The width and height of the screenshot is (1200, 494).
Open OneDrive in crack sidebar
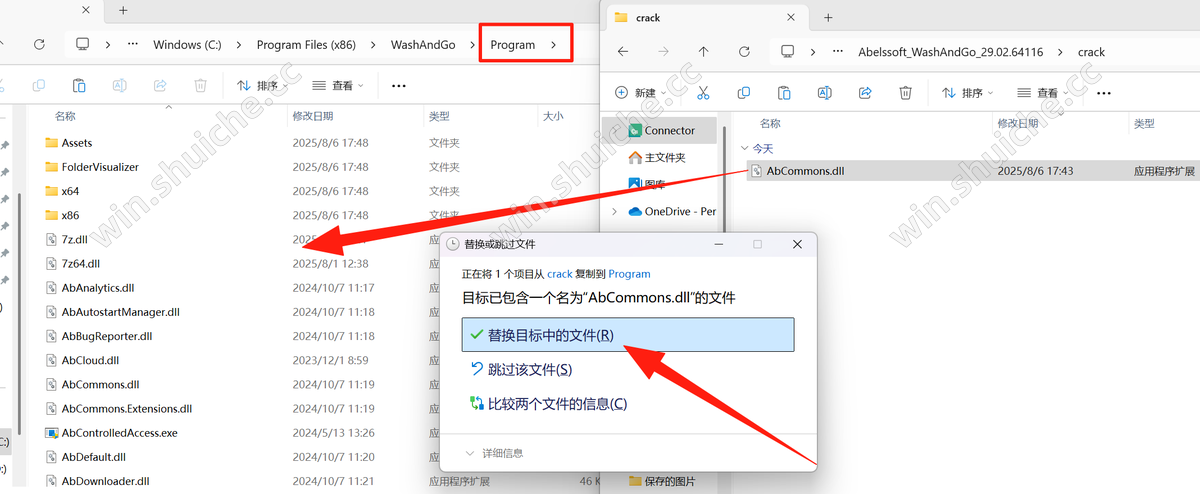pyautogui.click(x=671, y=211)
